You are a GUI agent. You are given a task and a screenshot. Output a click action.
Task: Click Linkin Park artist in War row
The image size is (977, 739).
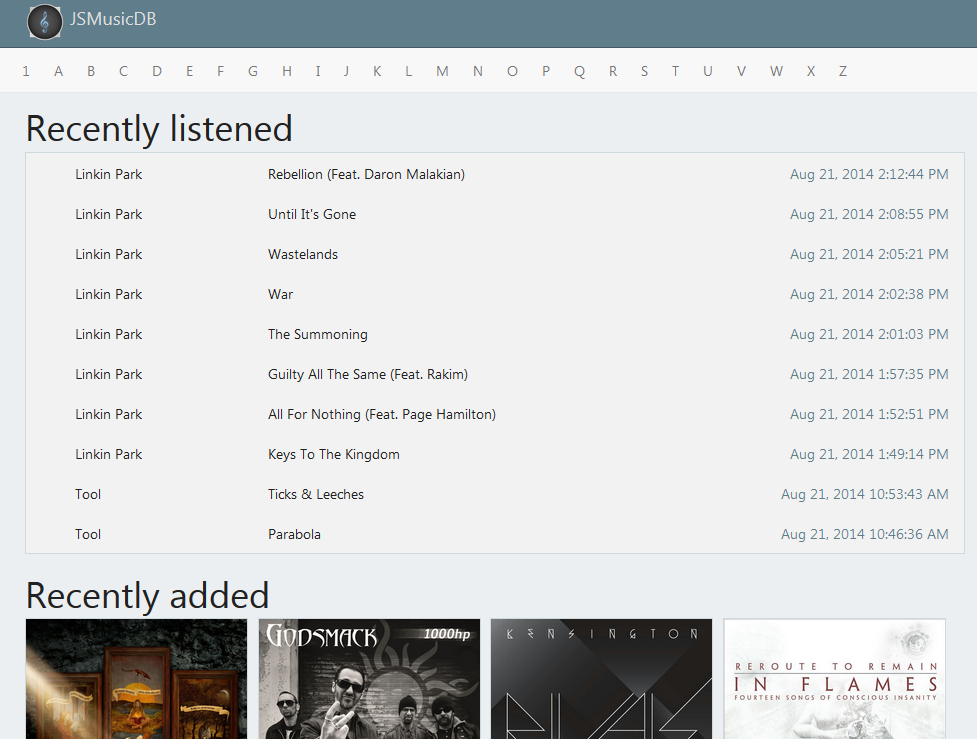(x=108, y=294)
